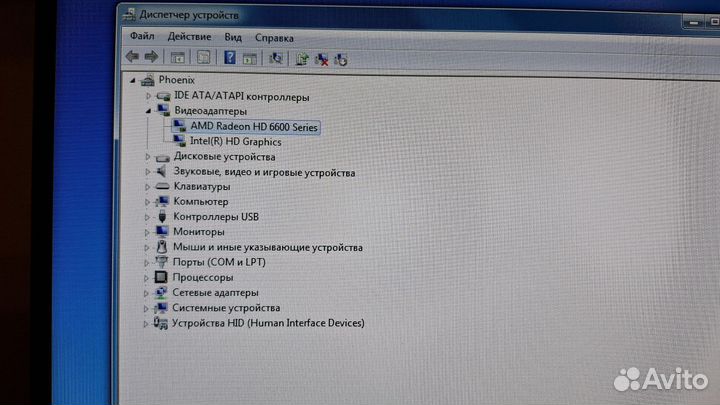Select the Intel(R) HD Graphics device
720x405 pixels.
click(235, 142)
